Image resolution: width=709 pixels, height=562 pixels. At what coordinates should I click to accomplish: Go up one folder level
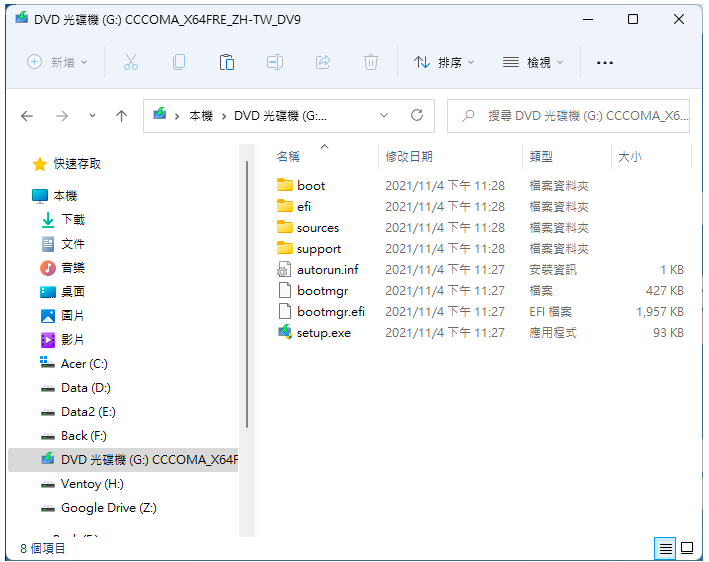[x=121, y=116]
